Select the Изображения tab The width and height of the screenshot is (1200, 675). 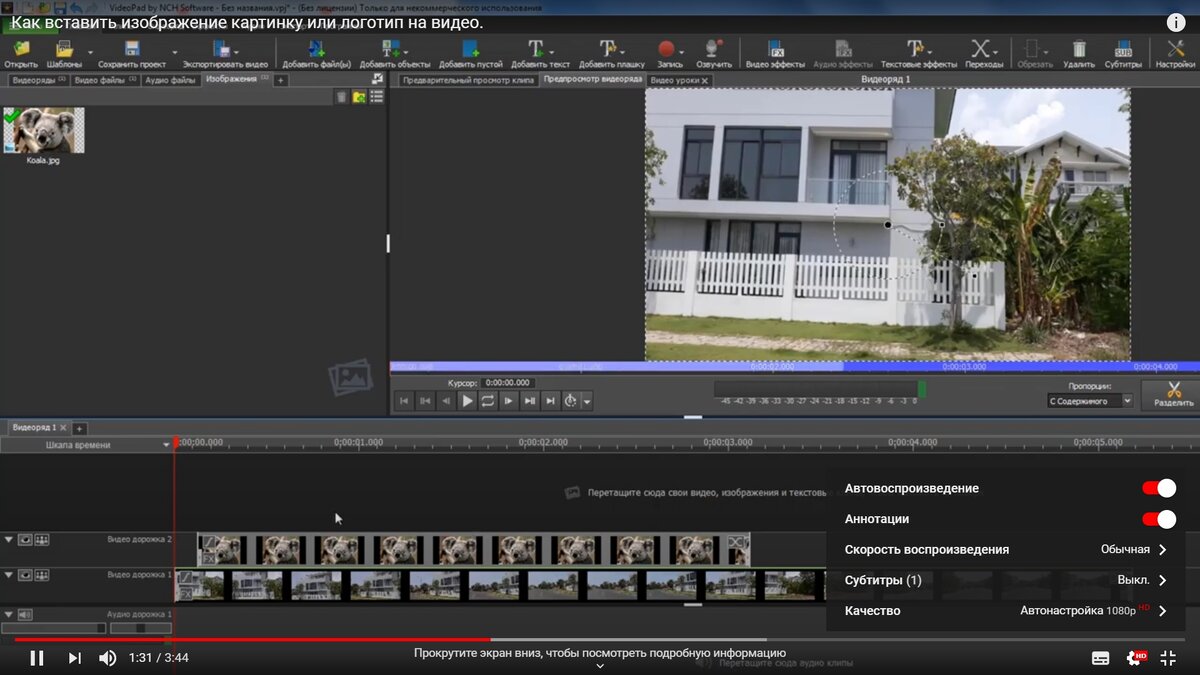pyautogui.click(x=235, y=79)
